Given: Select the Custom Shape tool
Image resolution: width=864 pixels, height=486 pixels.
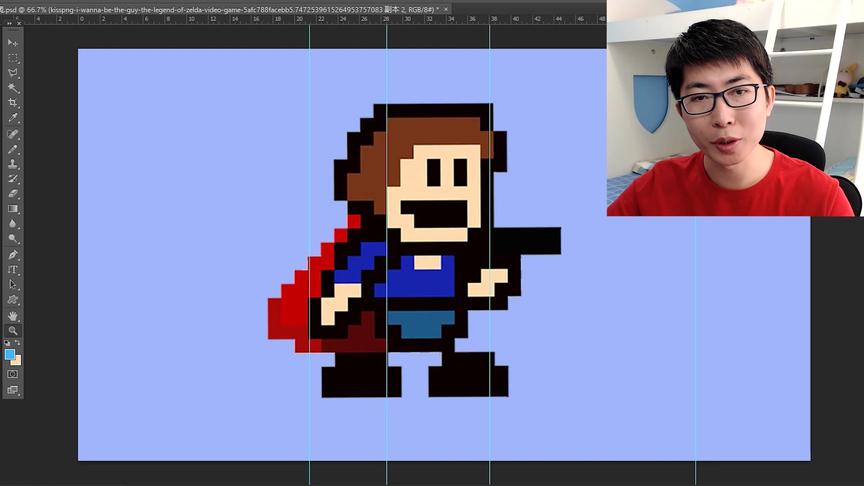Looking at the screenshot, I should (13, 300).
